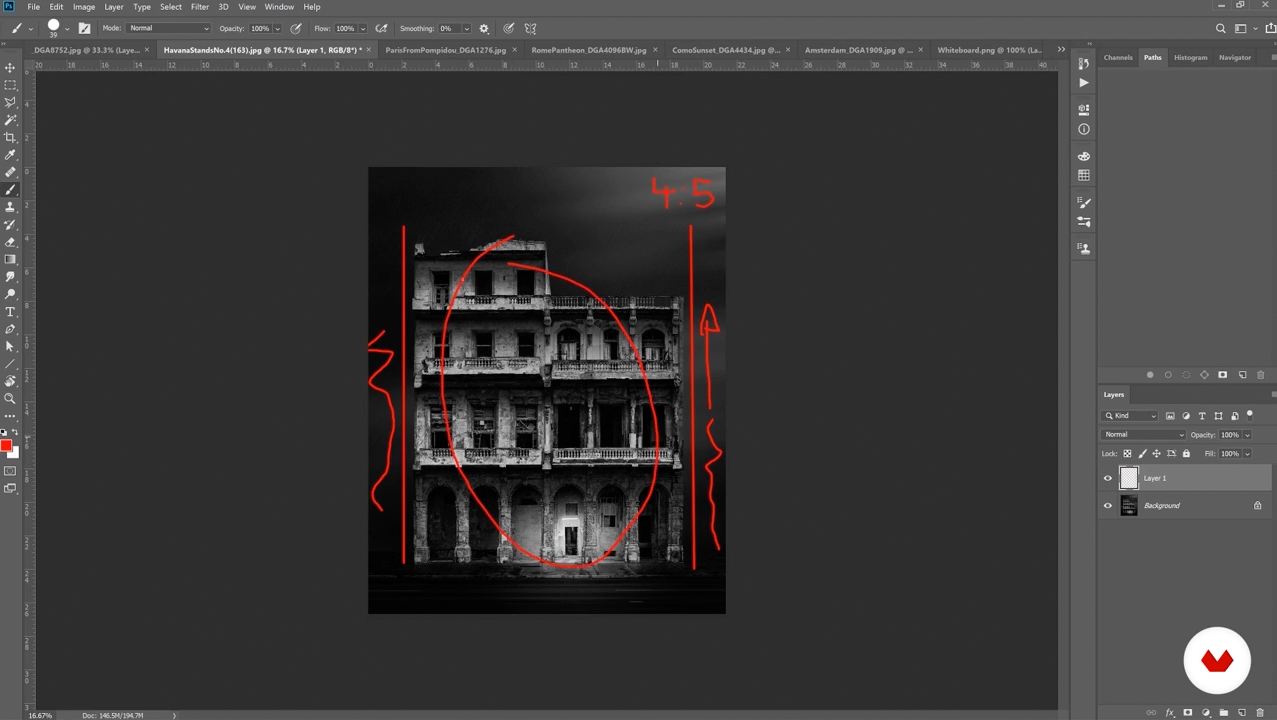Select the Eyedropper tool
Screen dimensions: 1277x720
click(x=10, y=155)
